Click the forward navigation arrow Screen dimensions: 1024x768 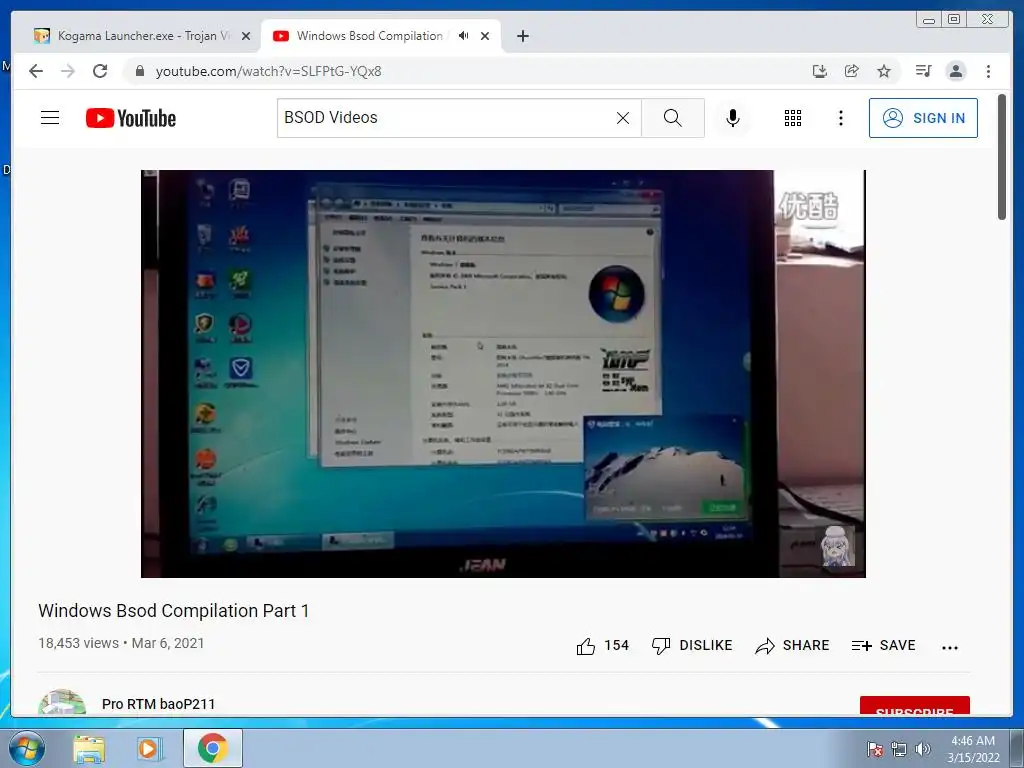pyautogui.click(x=68, y=71)
